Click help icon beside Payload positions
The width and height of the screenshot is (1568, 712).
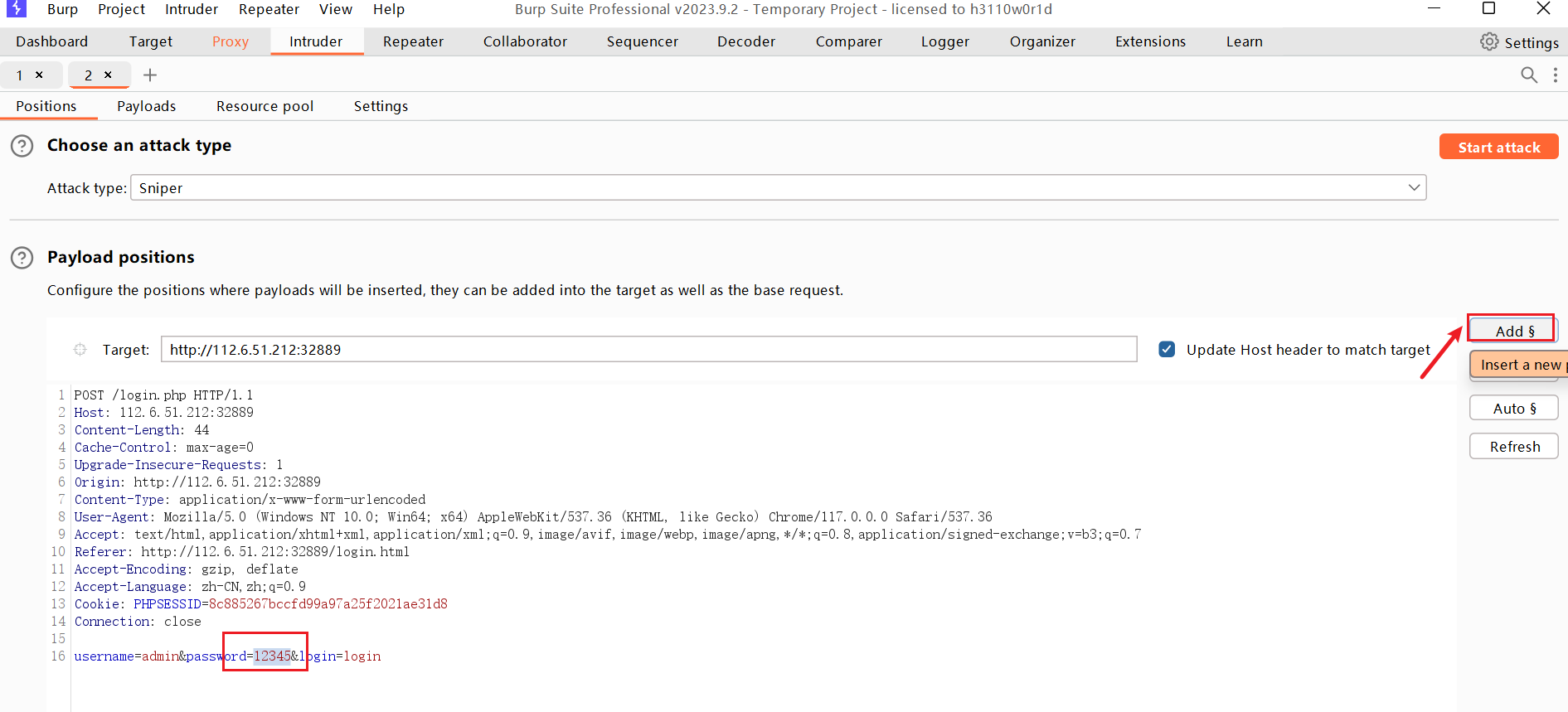point(22,258)
